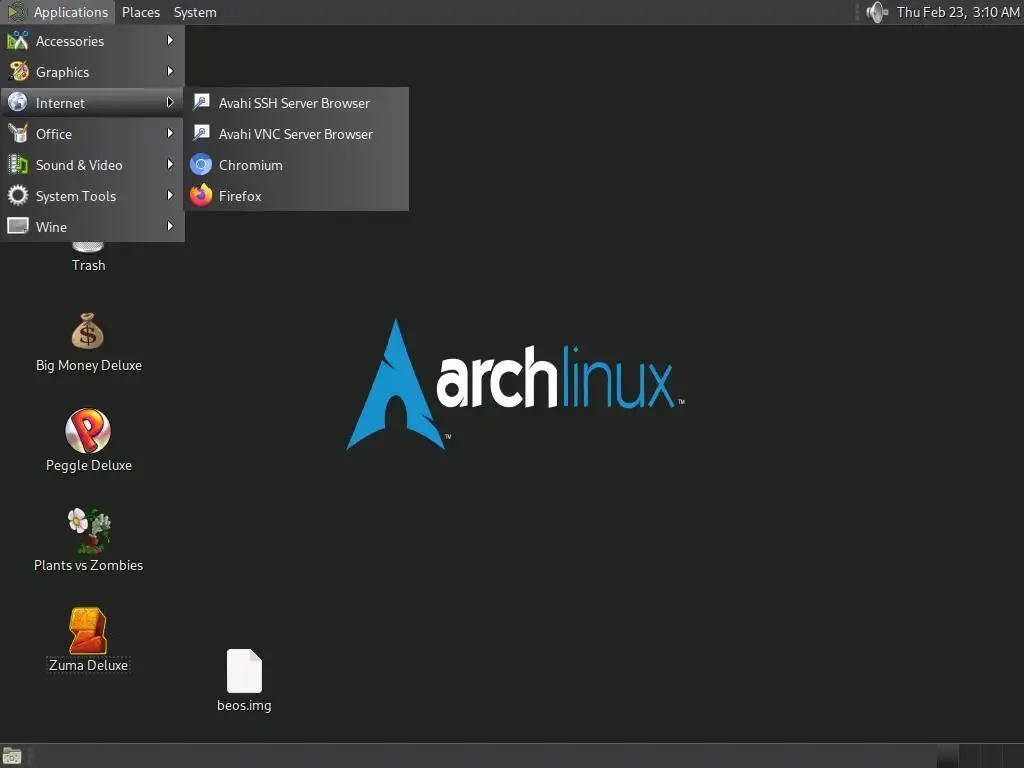Click the Zuma Deluxe label
The image size is (1024, 768).
pos(88,665)
